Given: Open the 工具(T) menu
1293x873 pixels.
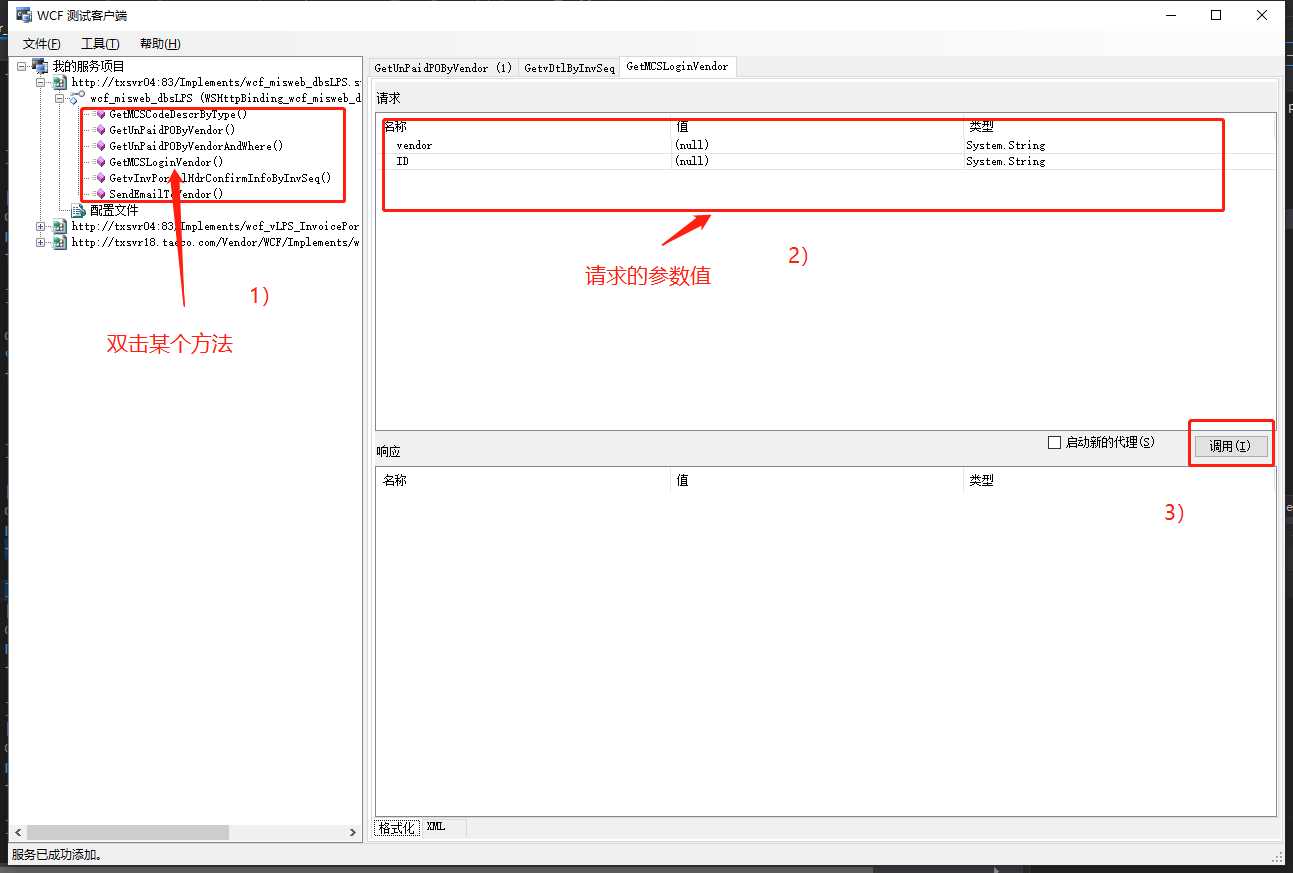Looking at the screenshot, I should (100, 44).
